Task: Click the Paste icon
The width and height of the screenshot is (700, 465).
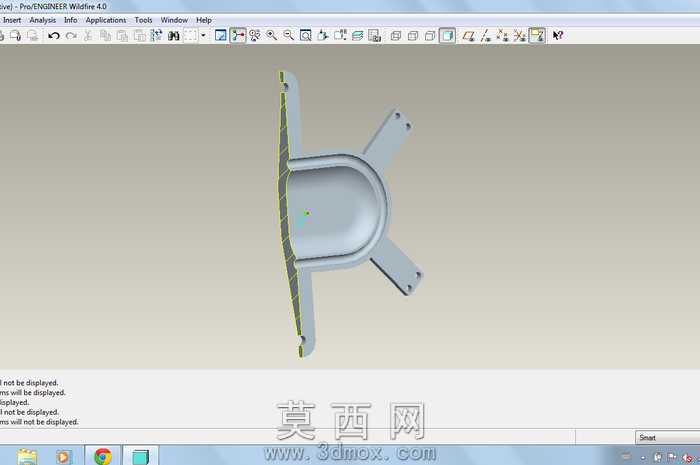Action: (122, 36)
